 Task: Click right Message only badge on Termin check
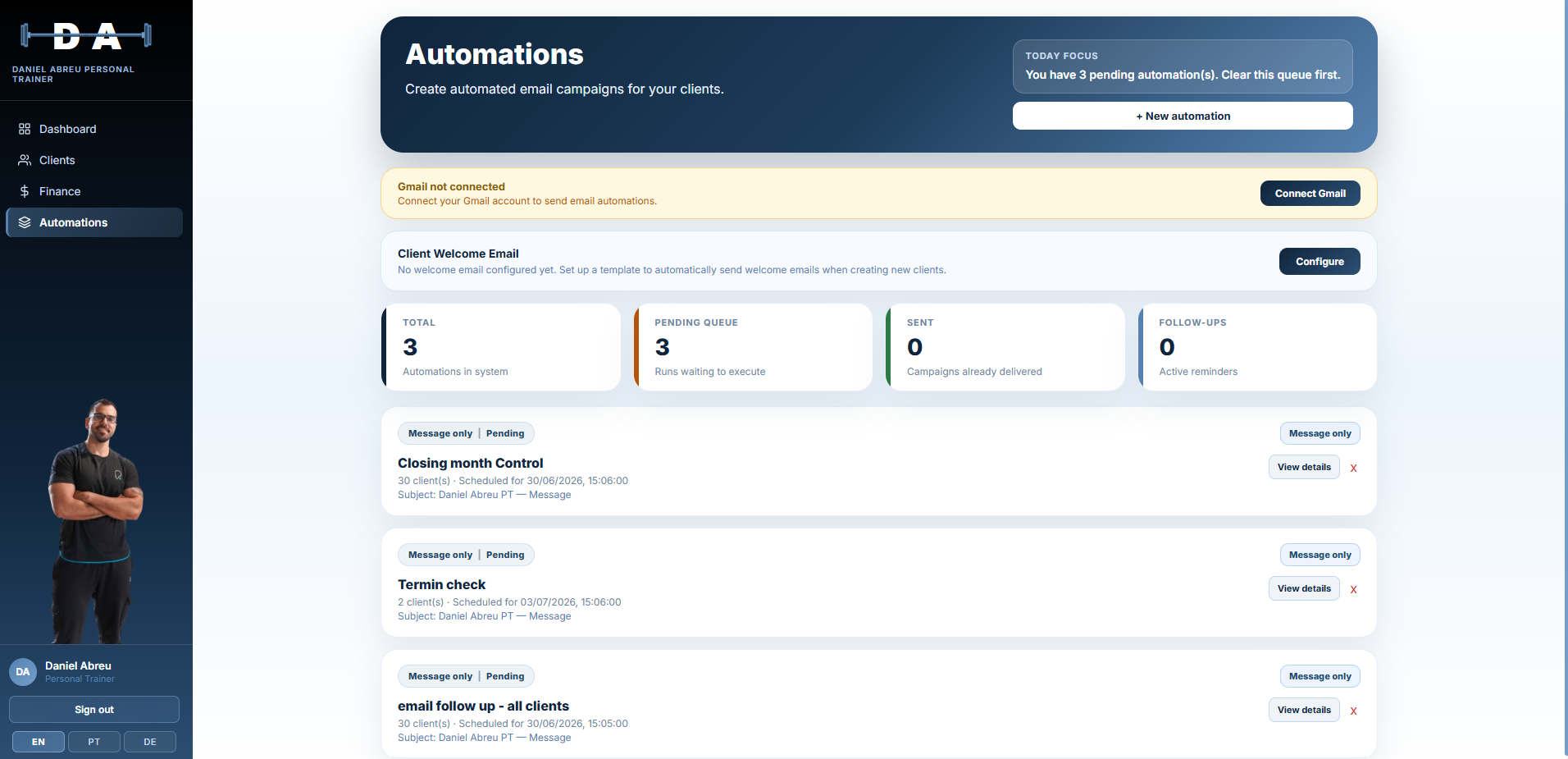click(1320, 555)
